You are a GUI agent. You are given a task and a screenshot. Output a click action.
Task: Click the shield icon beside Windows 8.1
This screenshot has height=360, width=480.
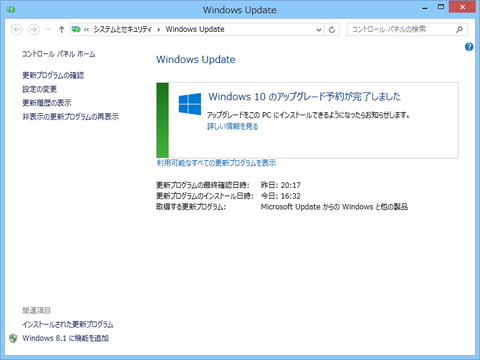13,338
